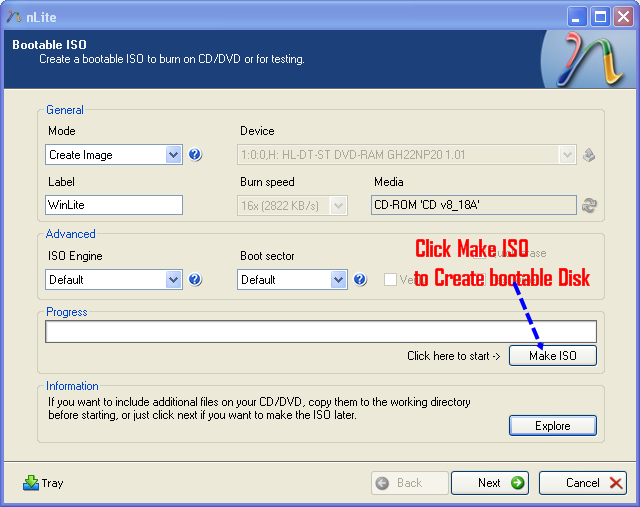Expand the ISO Engine Default dropdown

pos(114,280)
